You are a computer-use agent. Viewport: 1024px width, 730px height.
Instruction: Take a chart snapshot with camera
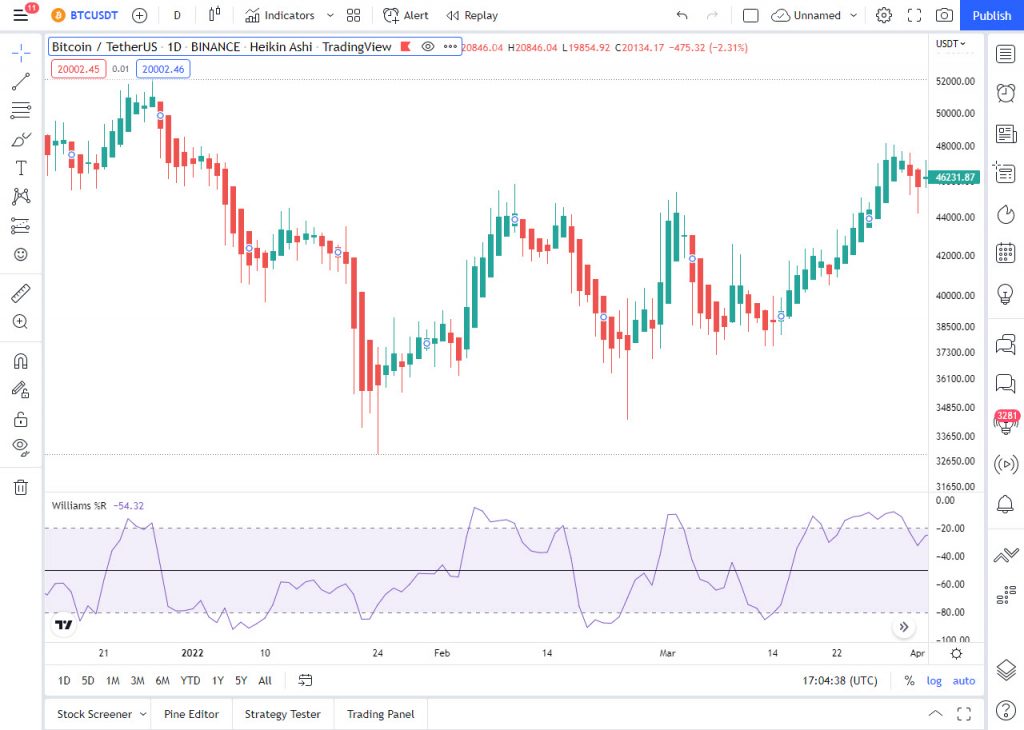(944, 15)
